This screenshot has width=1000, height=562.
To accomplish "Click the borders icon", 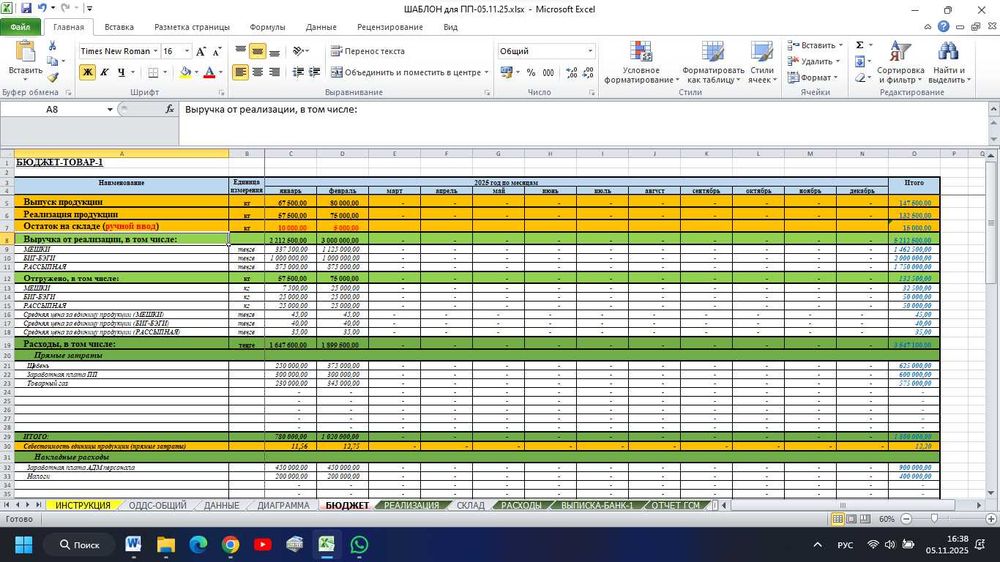I will click(153, 72).
